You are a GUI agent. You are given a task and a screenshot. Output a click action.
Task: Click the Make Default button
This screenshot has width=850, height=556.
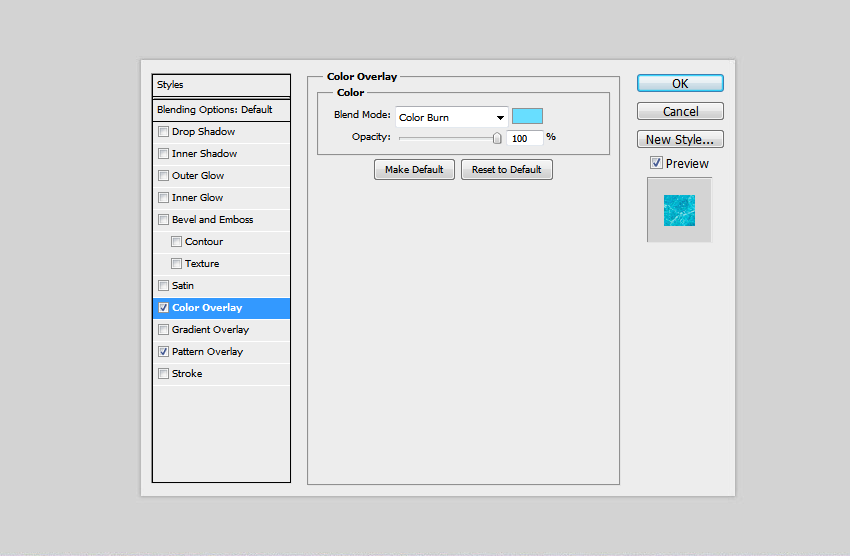tap(414, 170)
